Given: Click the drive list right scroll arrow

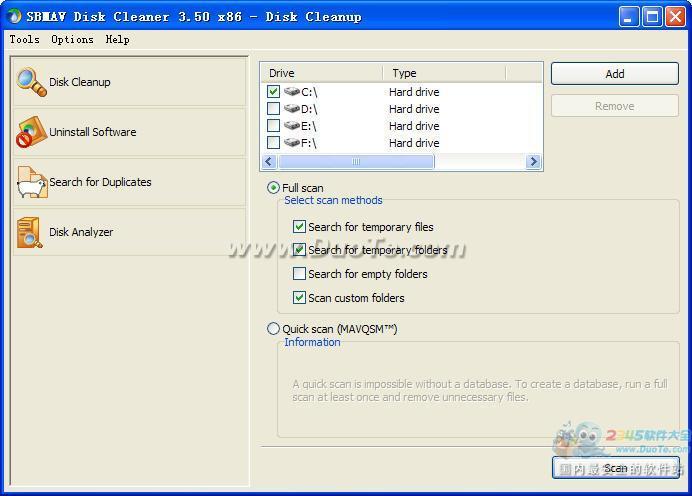Looking at the screenshot, I should [533, 162].
